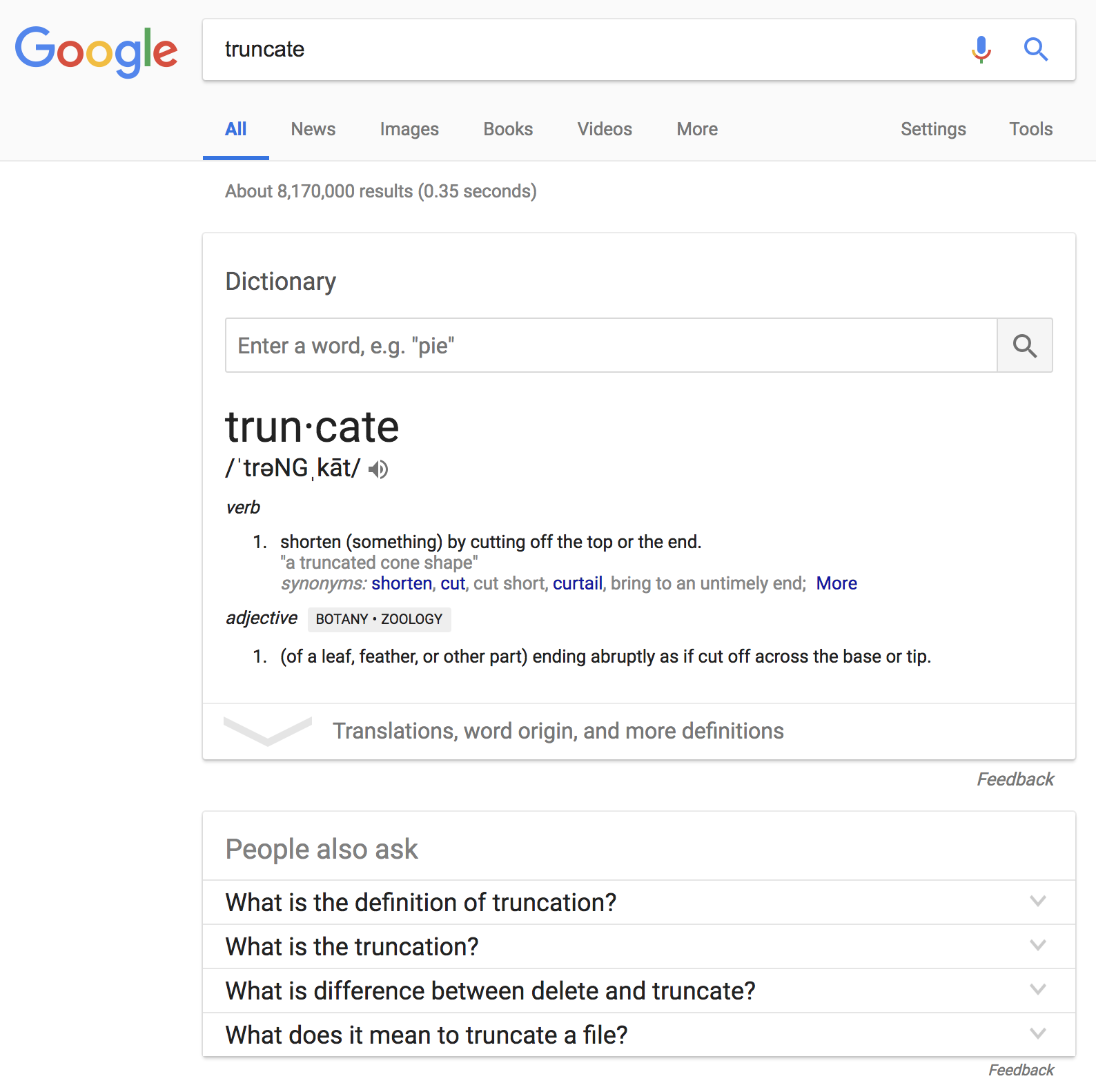Play pronunciation audio for truncate
This screenshot has width=1096, height=1092.
point(378,470)
